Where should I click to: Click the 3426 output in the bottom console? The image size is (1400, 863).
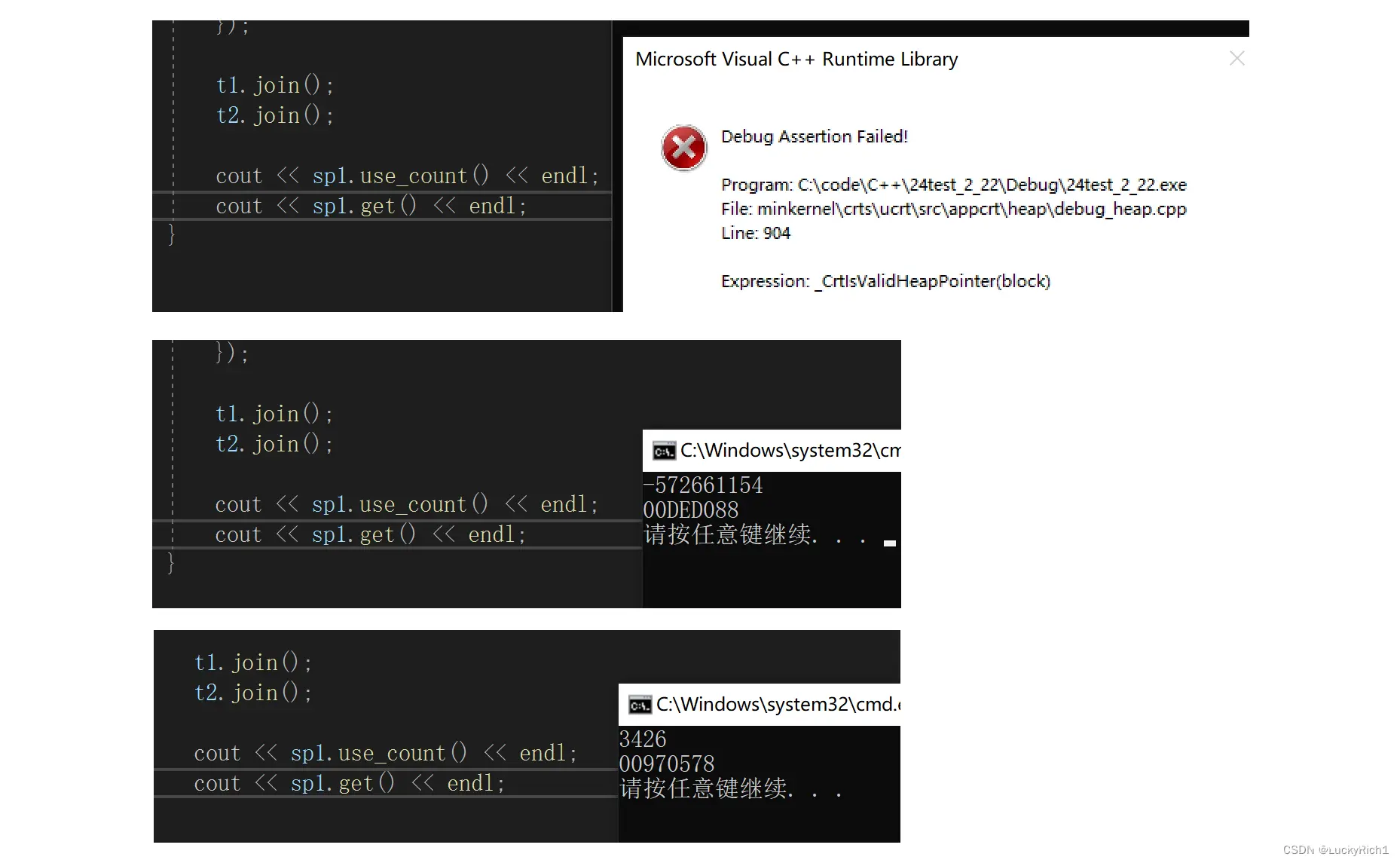click(x=643, y=739)
